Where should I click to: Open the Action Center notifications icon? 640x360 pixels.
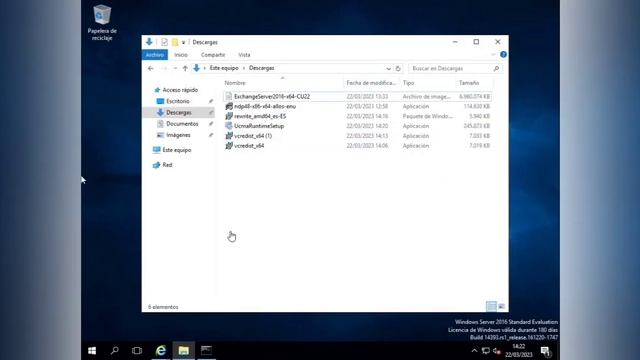(x=546, y=351)
